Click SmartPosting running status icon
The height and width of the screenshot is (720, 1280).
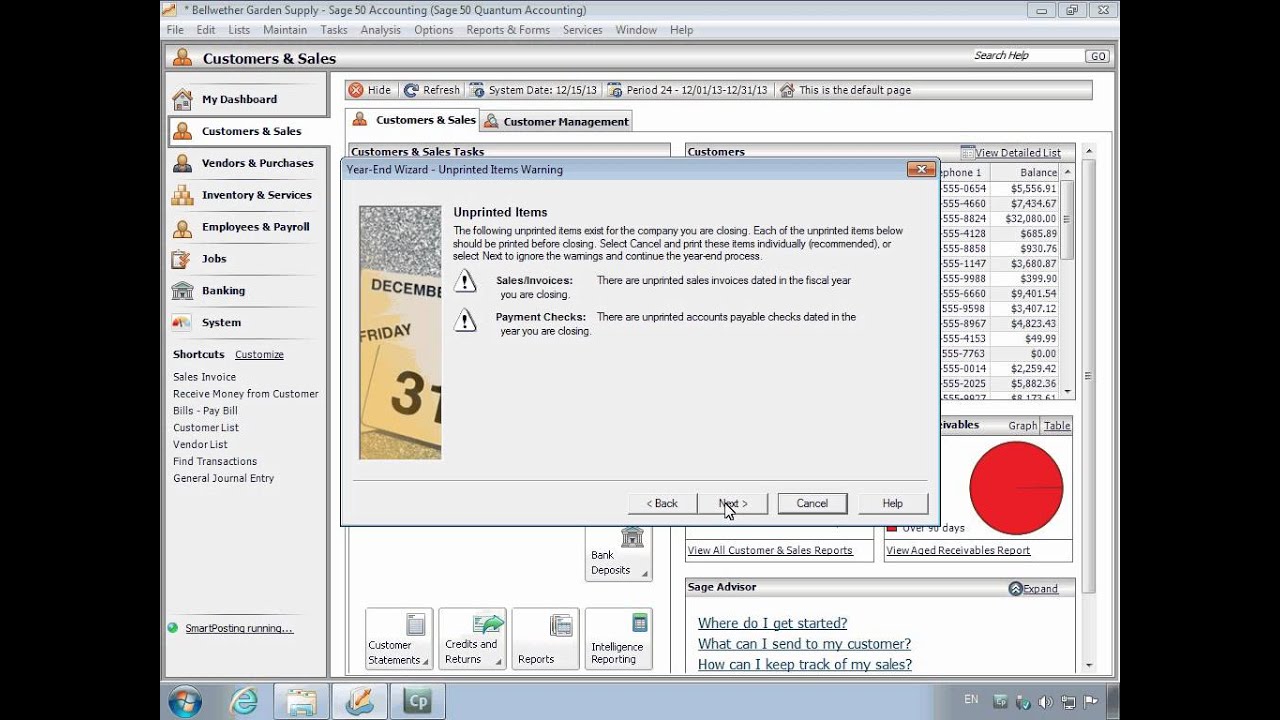(x=173, y=628)
